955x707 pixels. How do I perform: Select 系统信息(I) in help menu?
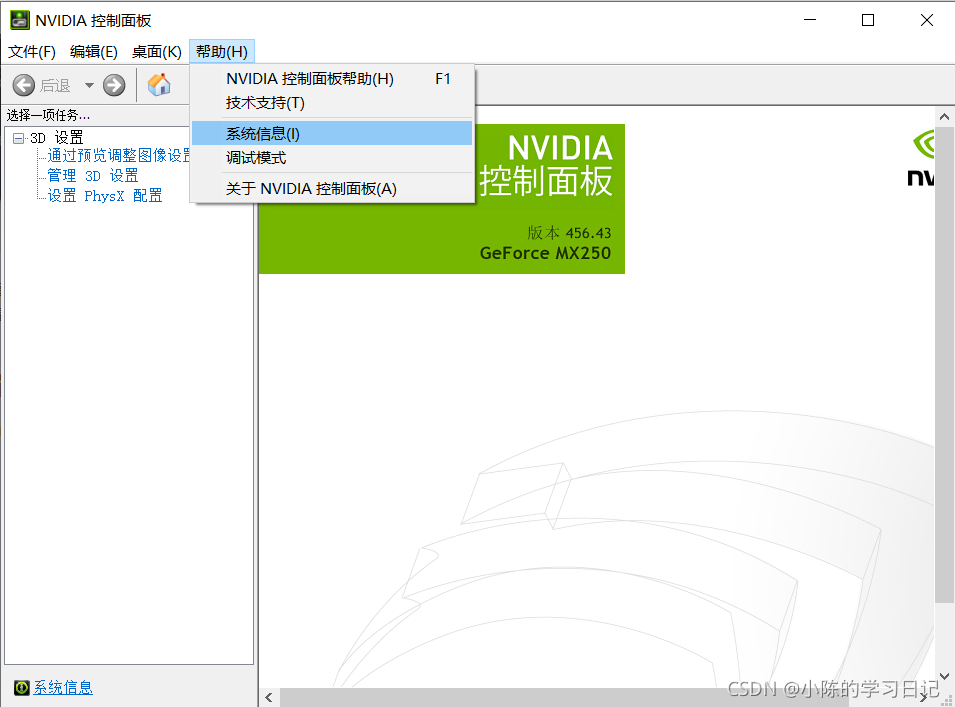[332, 133]
